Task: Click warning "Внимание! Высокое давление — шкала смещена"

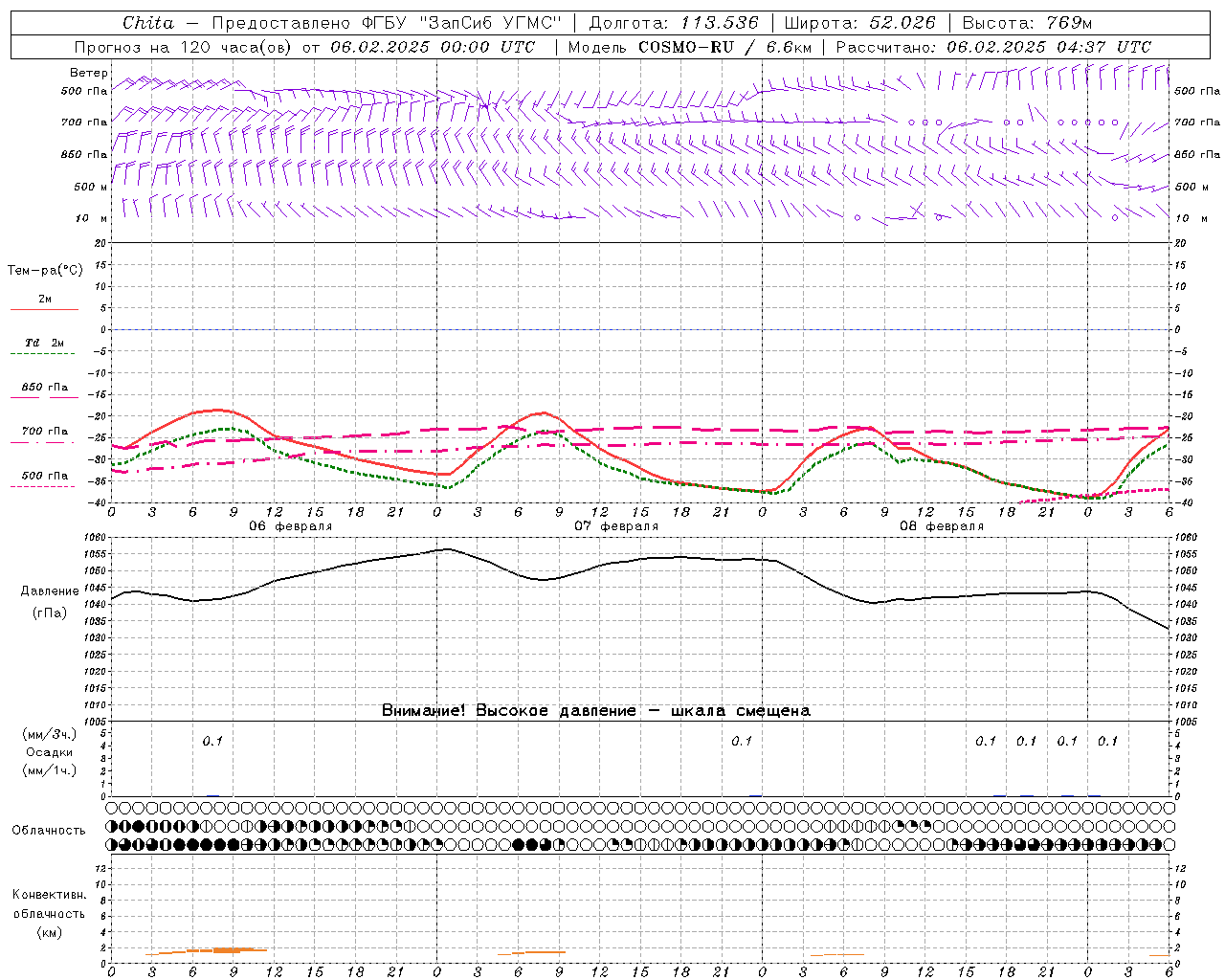Action: pyautogui.click(x=595, y=711)
